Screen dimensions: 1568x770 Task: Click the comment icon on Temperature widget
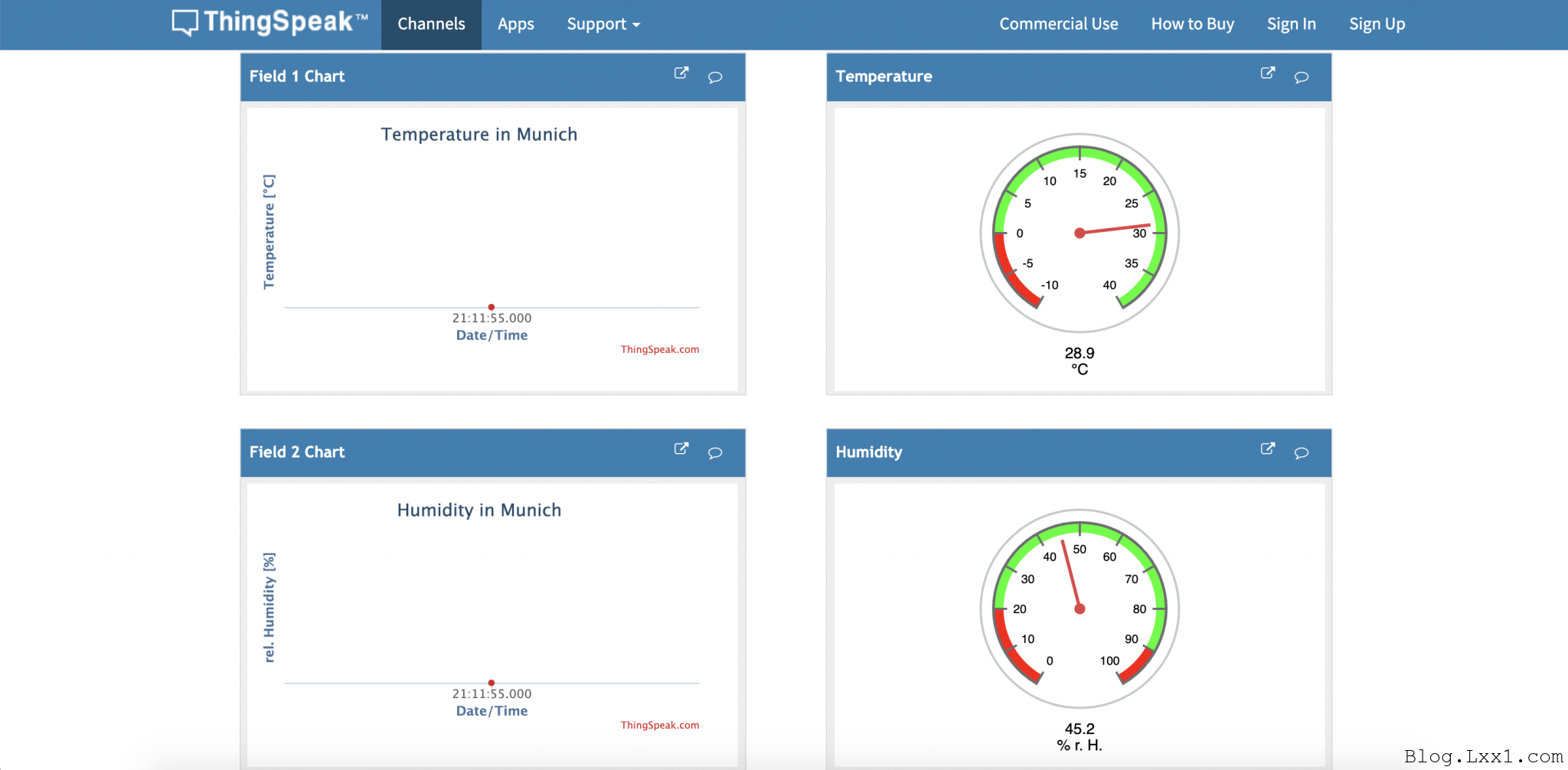coord(1302,77)
